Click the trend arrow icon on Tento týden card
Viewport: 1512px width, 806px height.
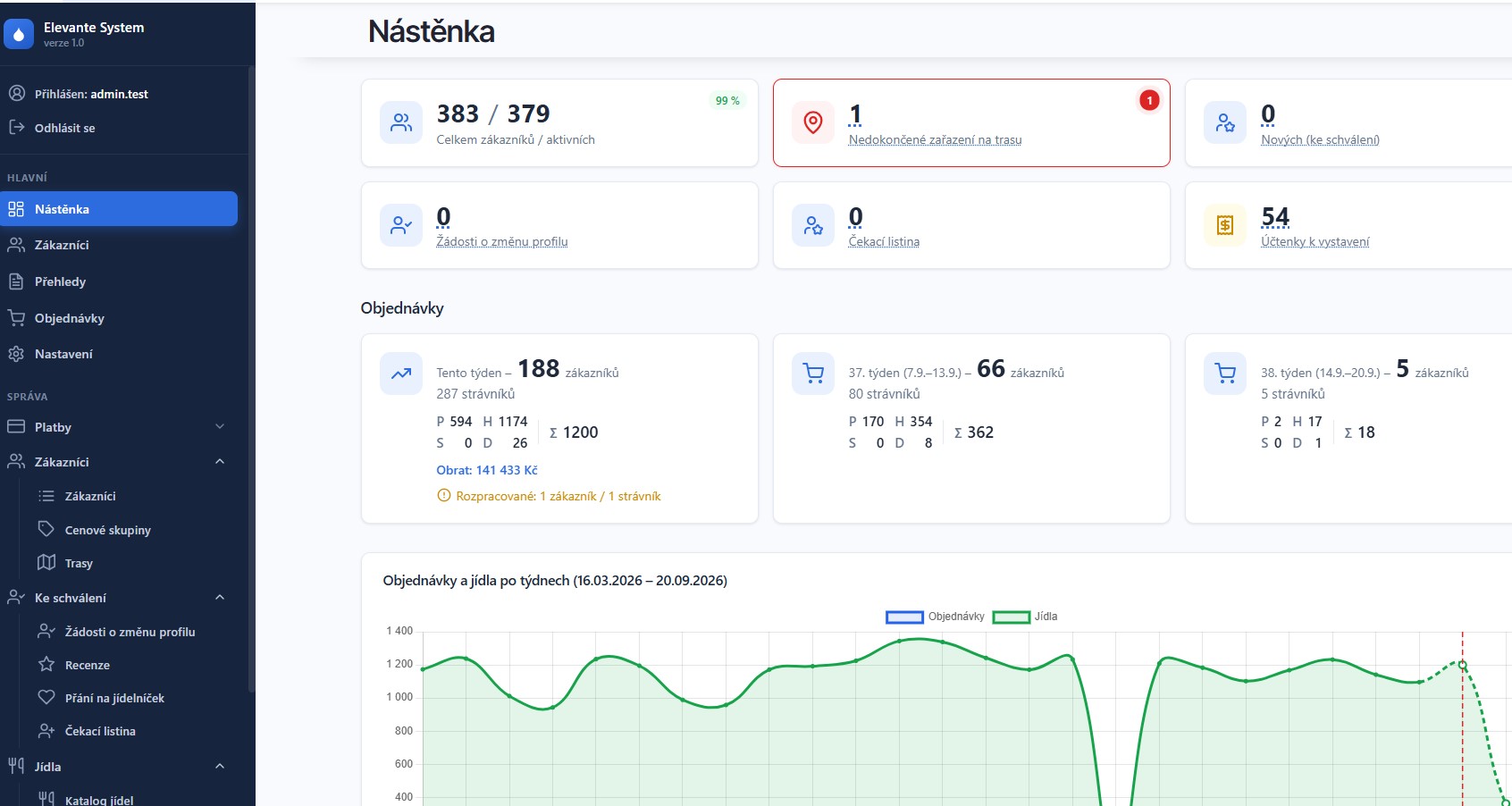click(401, 374)
